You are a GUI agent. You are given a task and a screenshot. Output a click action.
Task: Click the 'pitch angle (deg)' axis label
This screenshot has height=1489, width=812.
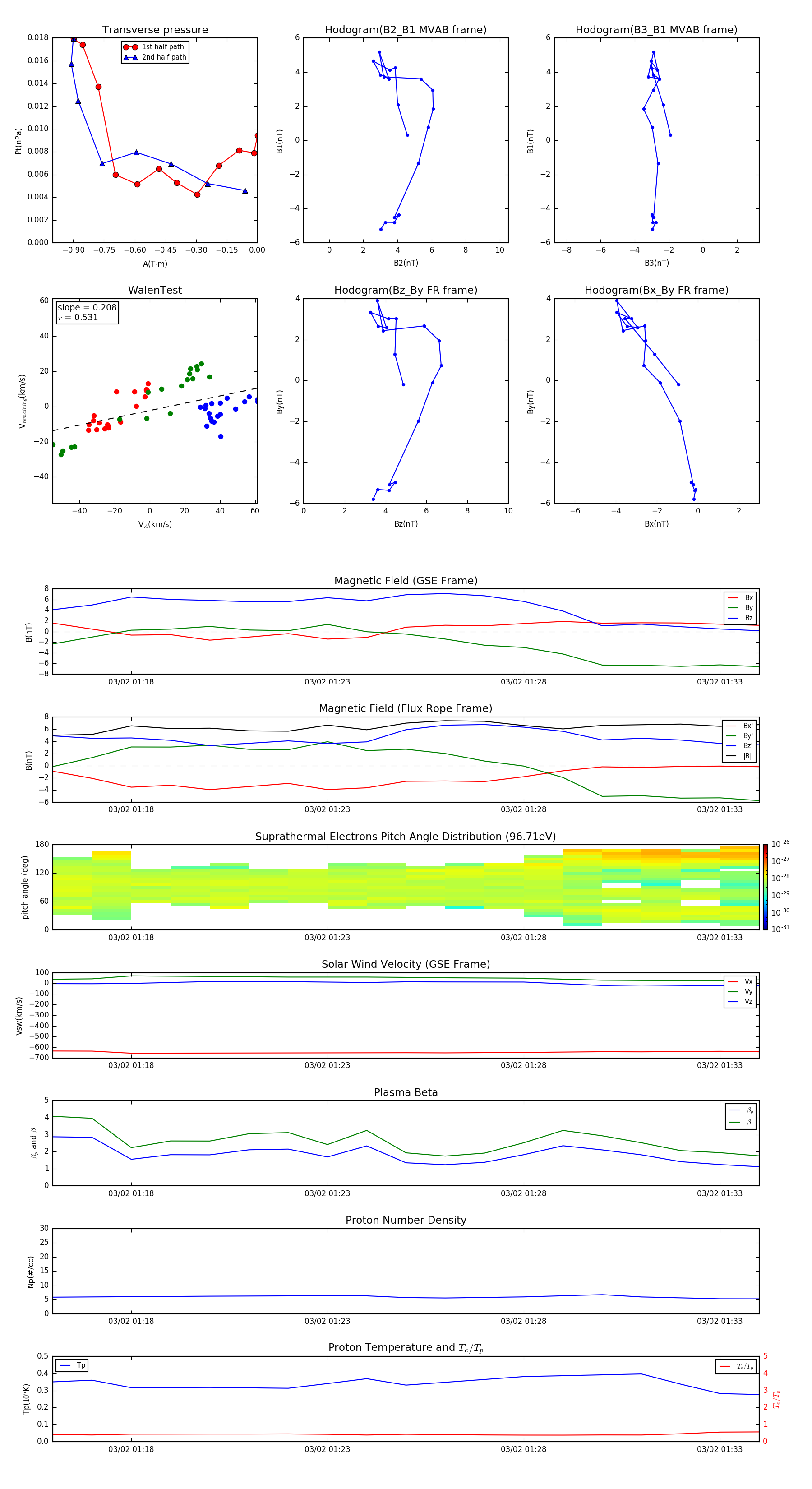click(25, 887)
